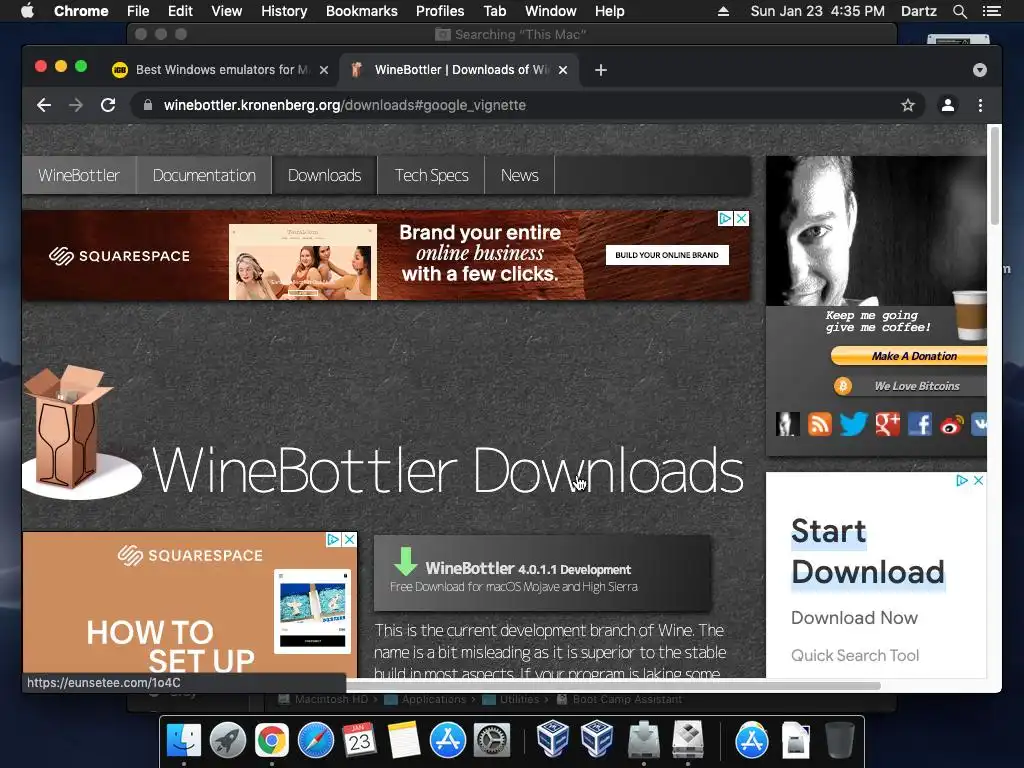Switch to the Best Windows emulators tab
Image resolution: width=1024 pixels, height=768 pixels.
click(221, 70)
